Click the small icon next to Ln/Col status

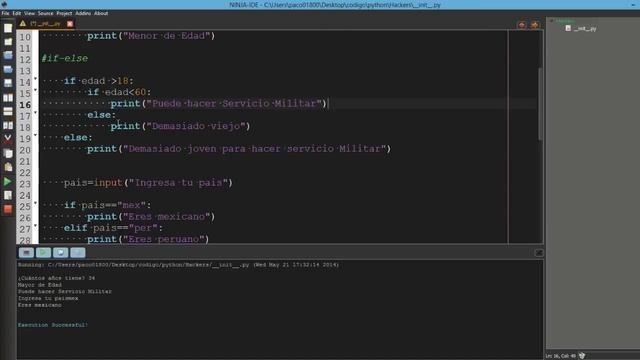coord(582,356)
